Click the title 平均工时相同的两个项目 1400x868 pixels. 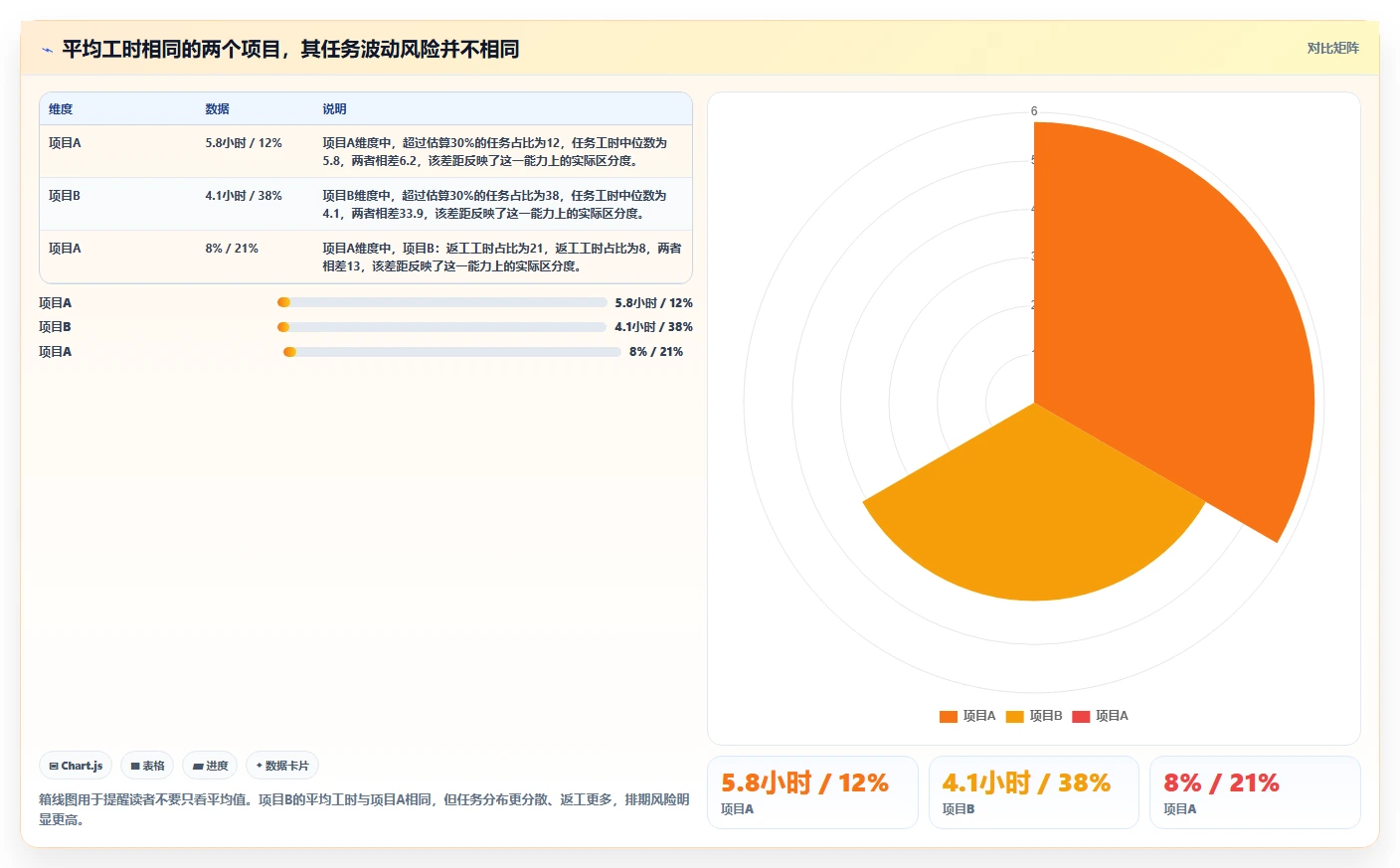pos(290,49)
